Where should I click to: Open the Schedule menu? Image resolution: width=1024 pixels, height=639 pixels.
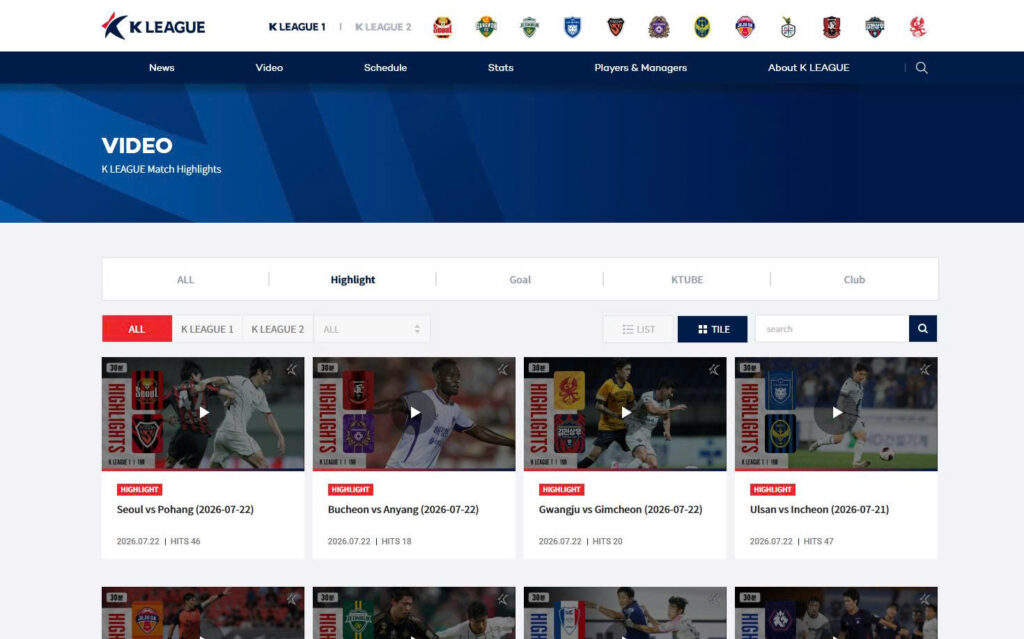385,67
